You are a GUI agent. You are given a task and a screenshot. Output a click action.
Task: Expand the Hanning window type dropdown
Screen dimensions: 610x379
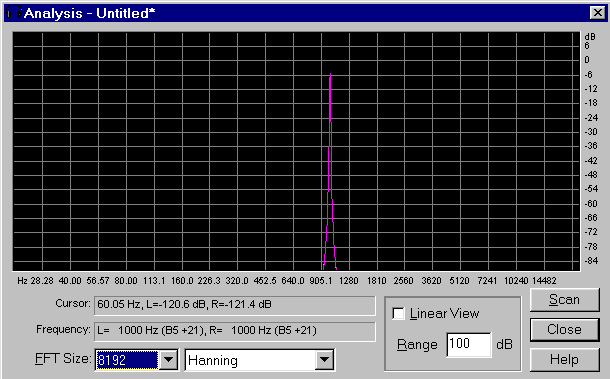pyautogui.click(x=324, y=360)
